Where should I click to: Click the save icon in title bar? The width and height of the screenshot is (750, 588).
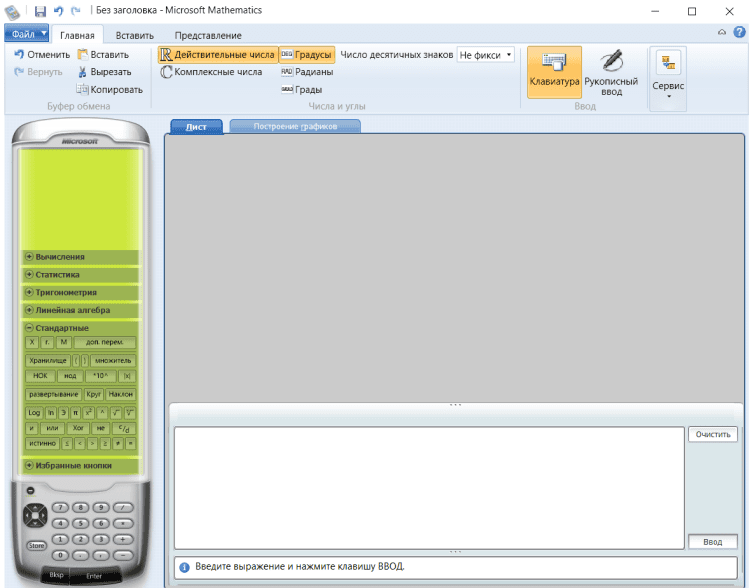(x=40, y=11)
